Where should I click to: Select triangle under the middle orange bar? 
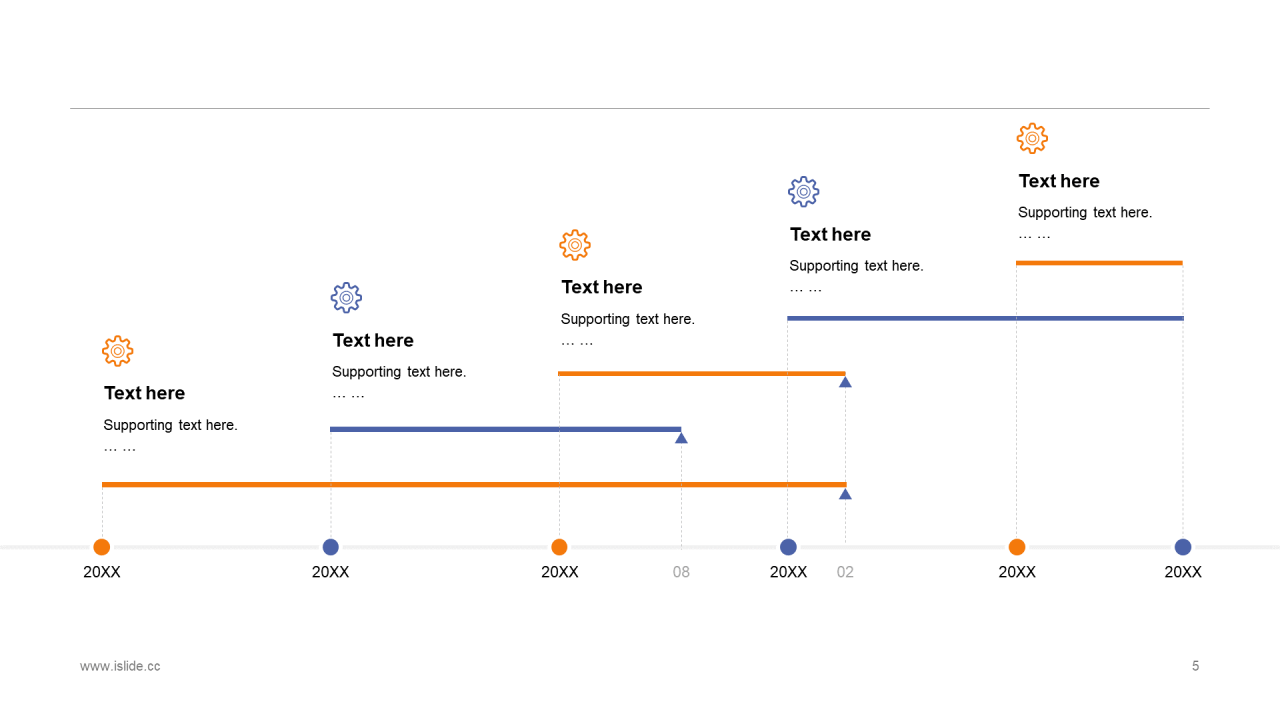pos(845,382)
